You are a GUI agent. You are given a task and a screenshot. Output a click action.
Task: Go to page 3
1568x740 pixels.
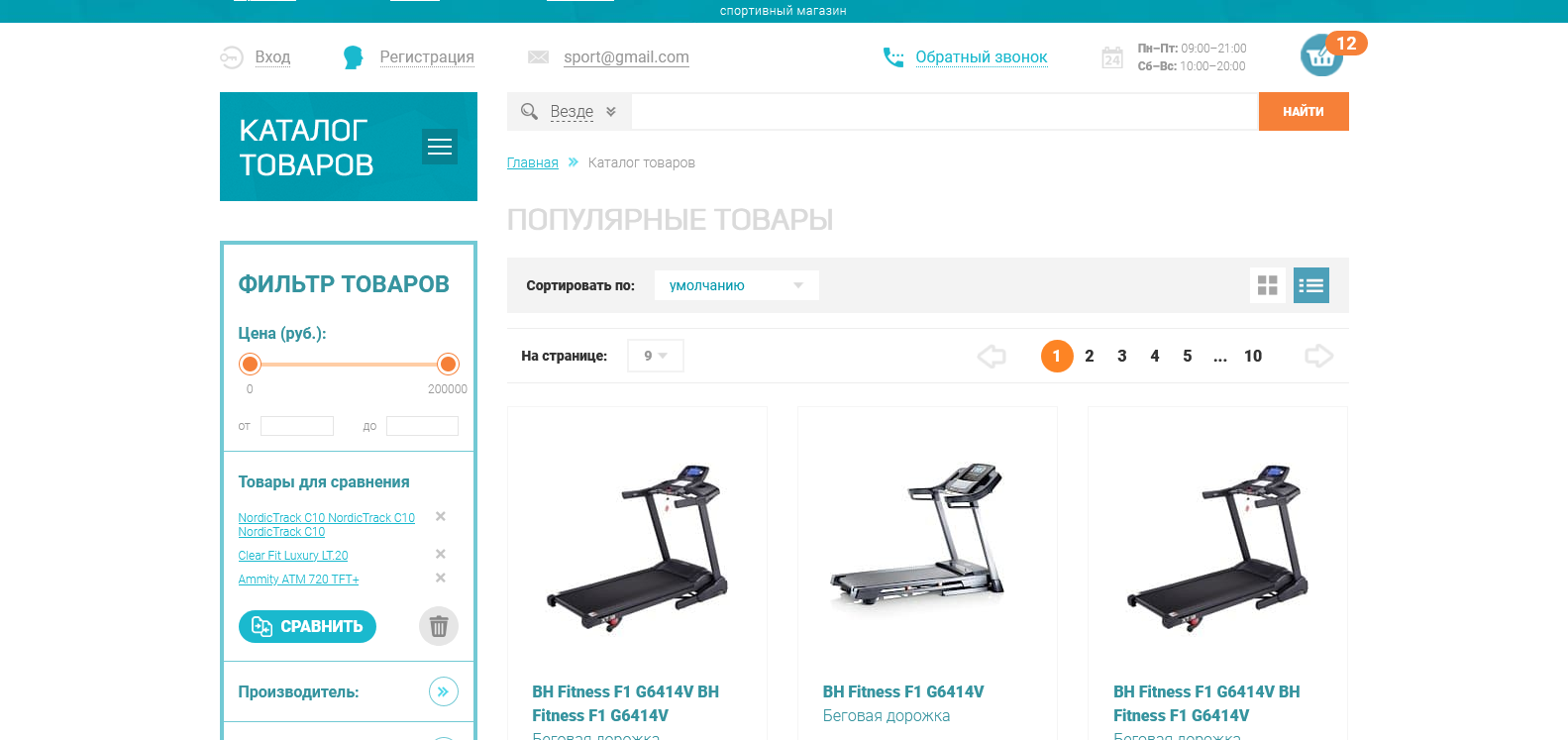click(x=1122, y=356)
